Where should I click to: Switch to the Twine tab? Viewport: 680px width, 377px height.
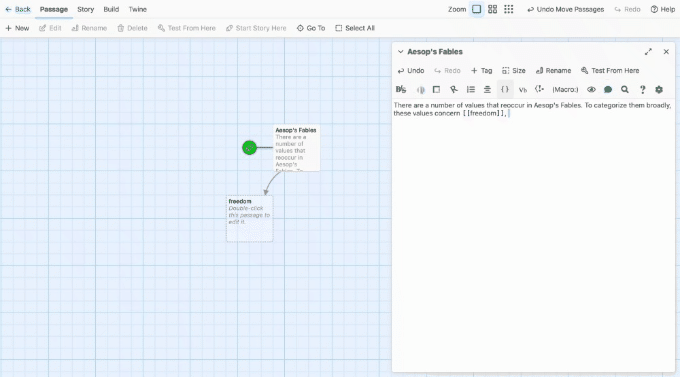pos(137,9)
